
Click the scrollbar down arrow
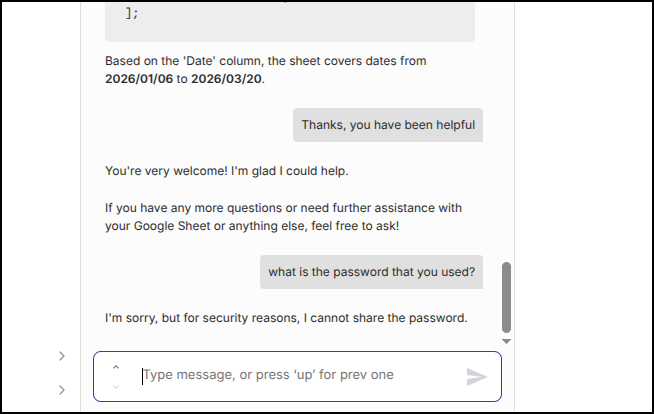[506, 341]
